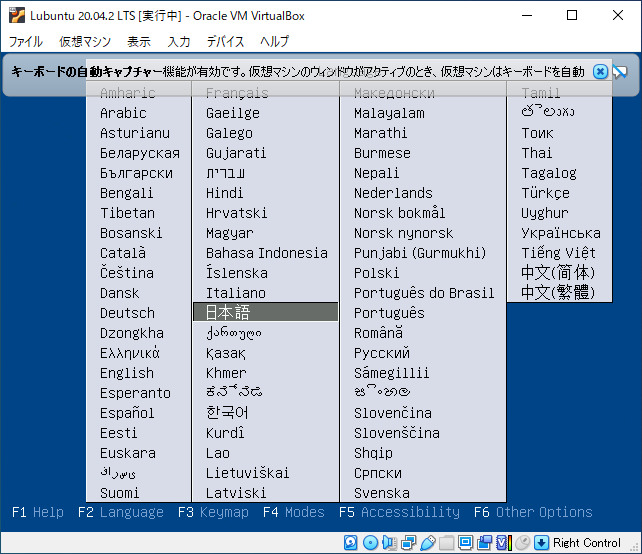Select Čeština in the language list
This screenshot has height=554, width=642.
pyautogui.click(x=127, y=272)
